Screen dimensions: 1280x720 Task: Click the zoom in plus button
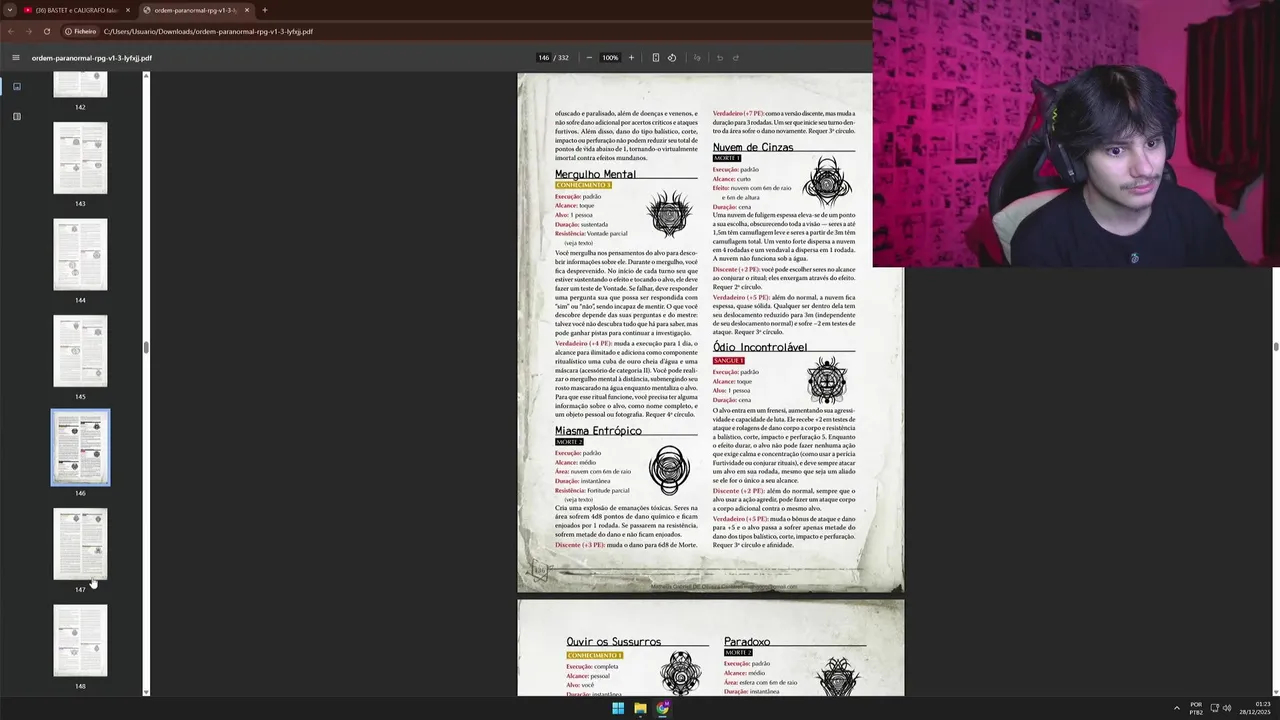[x=631, y=58]
